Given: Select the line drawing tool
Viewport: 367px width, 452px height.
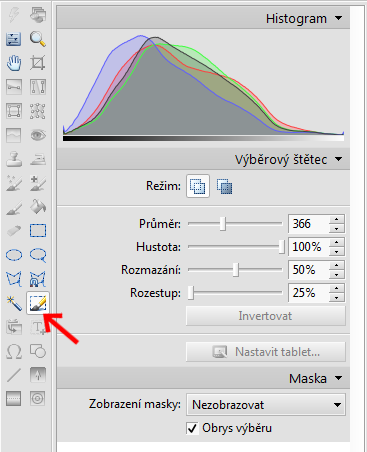Looking at the screenshot, I should coord(14,375).
